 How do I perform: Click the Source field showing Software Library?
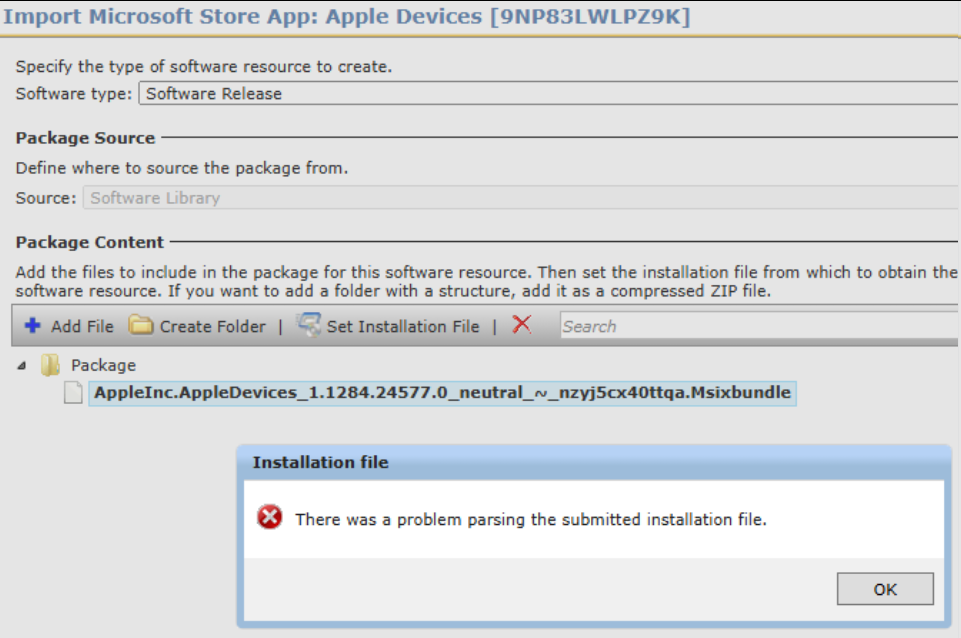tap(520, 198)
